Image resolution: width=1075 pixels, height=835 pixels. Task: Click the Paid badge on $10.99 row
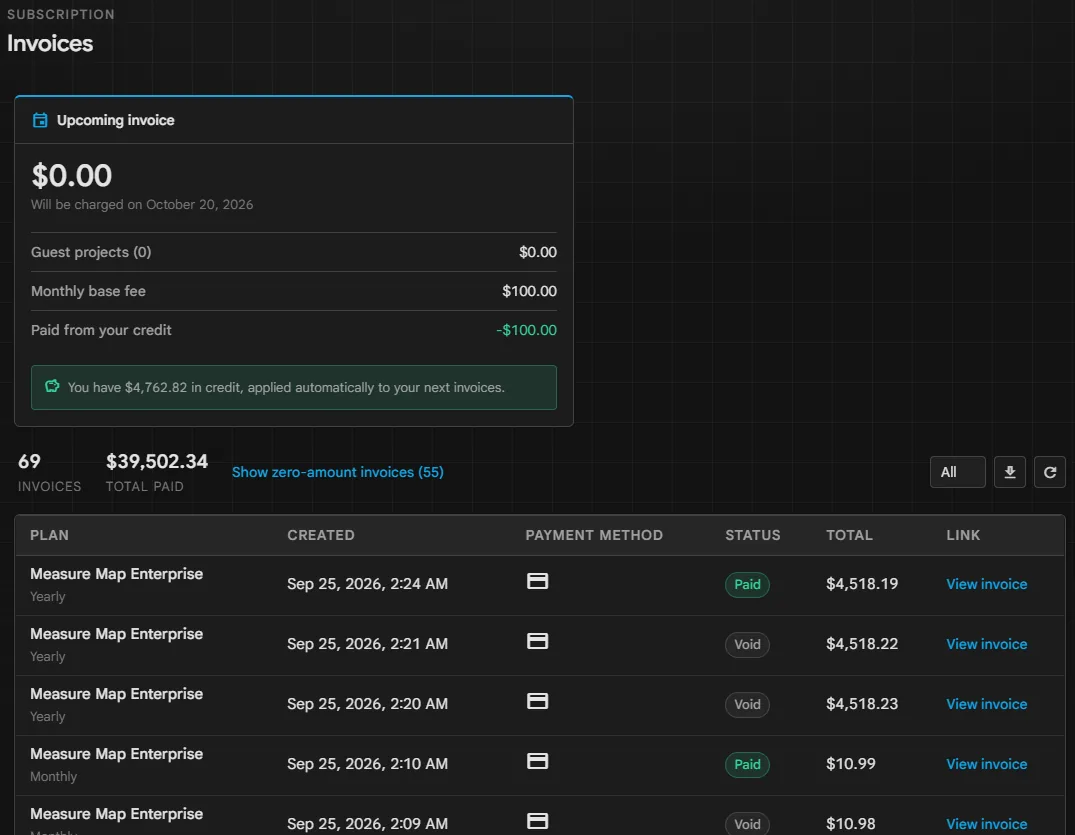point(747,764)
